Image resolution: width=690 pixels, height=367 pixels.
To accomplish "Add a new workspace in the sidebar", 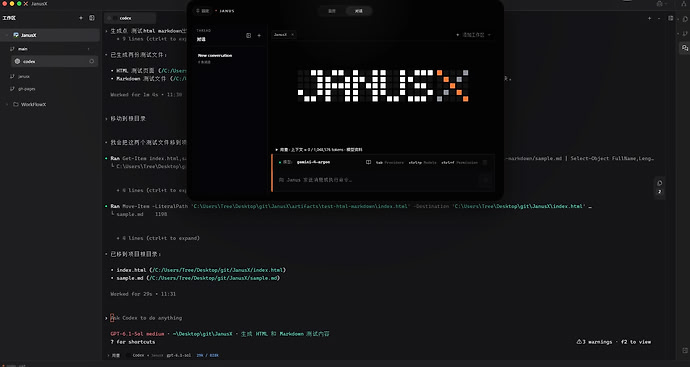I will [x=81, y=18].
